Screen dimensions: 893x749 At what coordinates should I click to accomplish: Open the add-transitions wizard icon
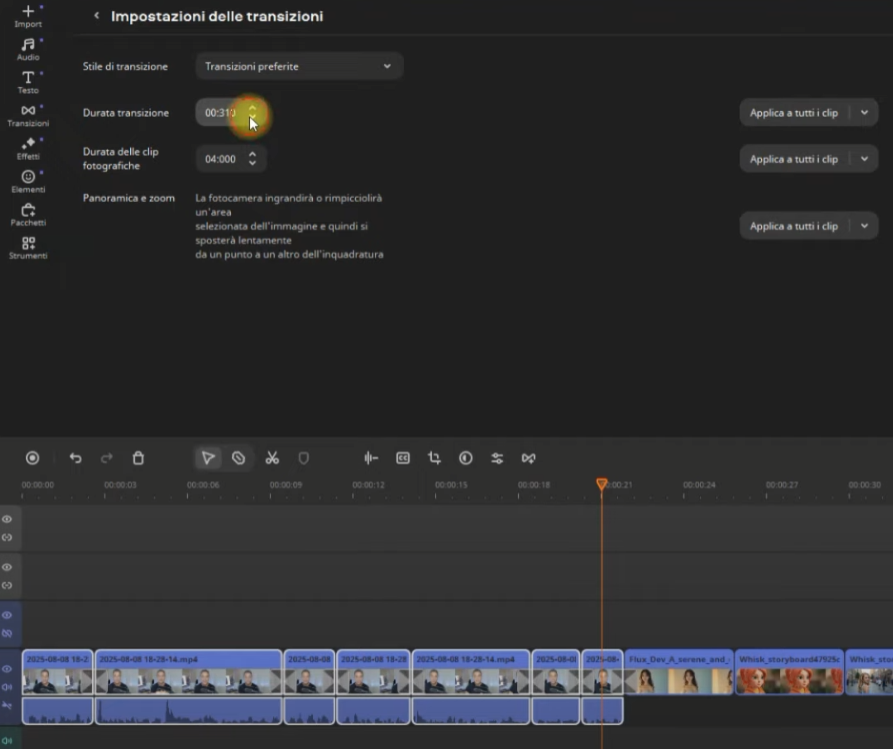pos(529,458)
